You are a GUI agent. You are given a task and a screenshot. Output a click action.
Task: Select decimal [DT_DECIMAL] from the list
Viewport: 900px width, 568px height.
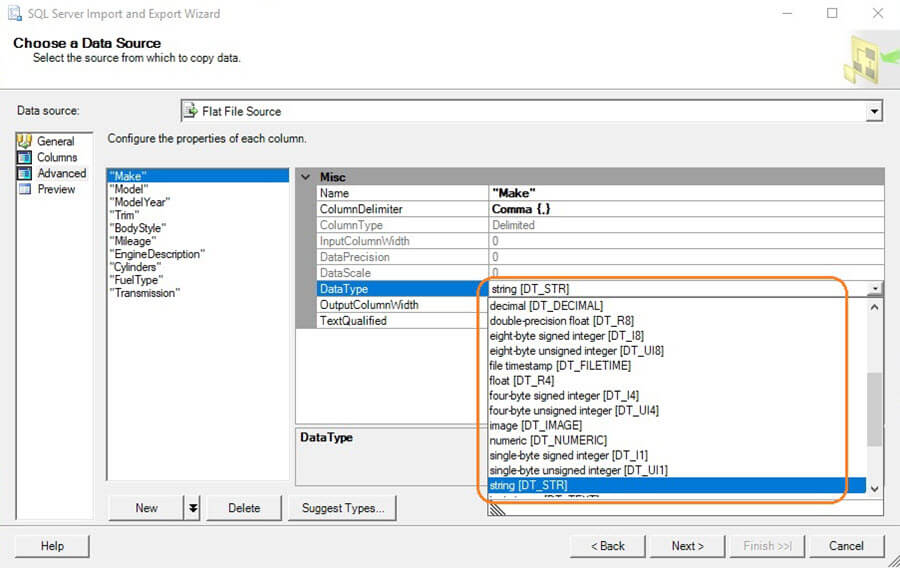point(546,306)
